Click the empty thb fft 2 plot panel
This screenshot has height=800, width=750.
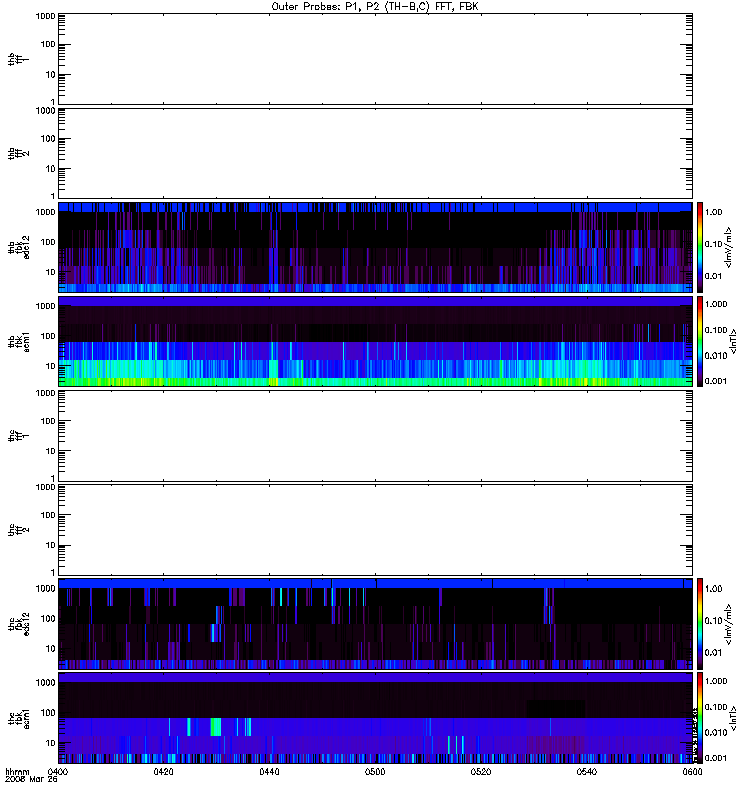[x=375, y=153]
